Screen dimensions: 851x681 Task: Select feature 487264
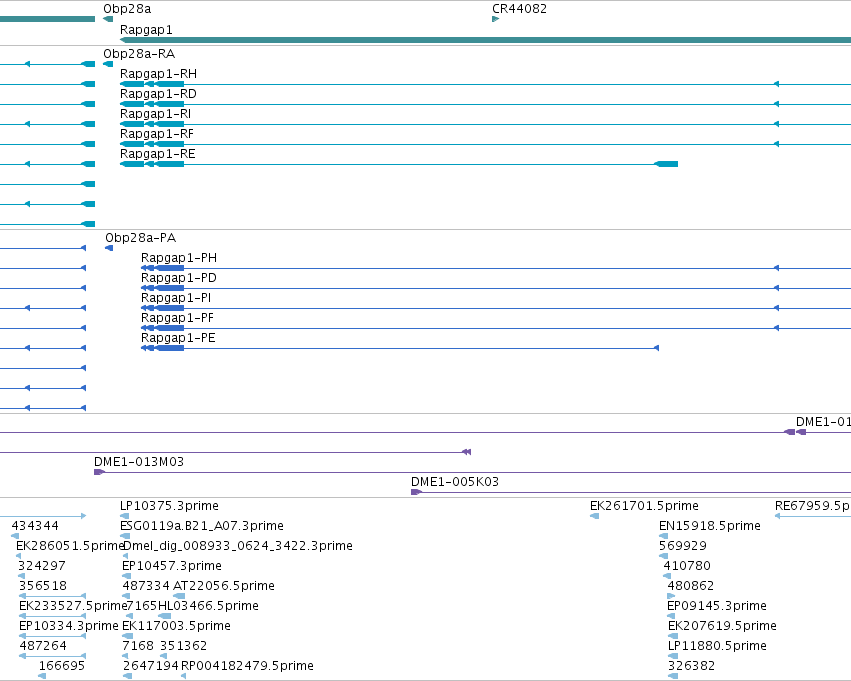point(43,646)
